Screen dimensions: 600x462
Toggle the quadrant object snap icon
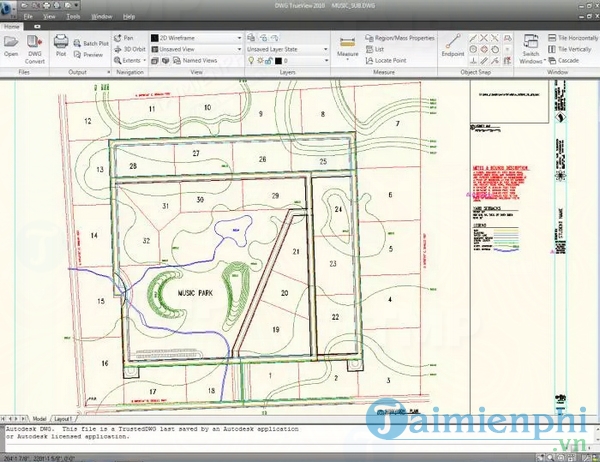(x=484, y=49)
